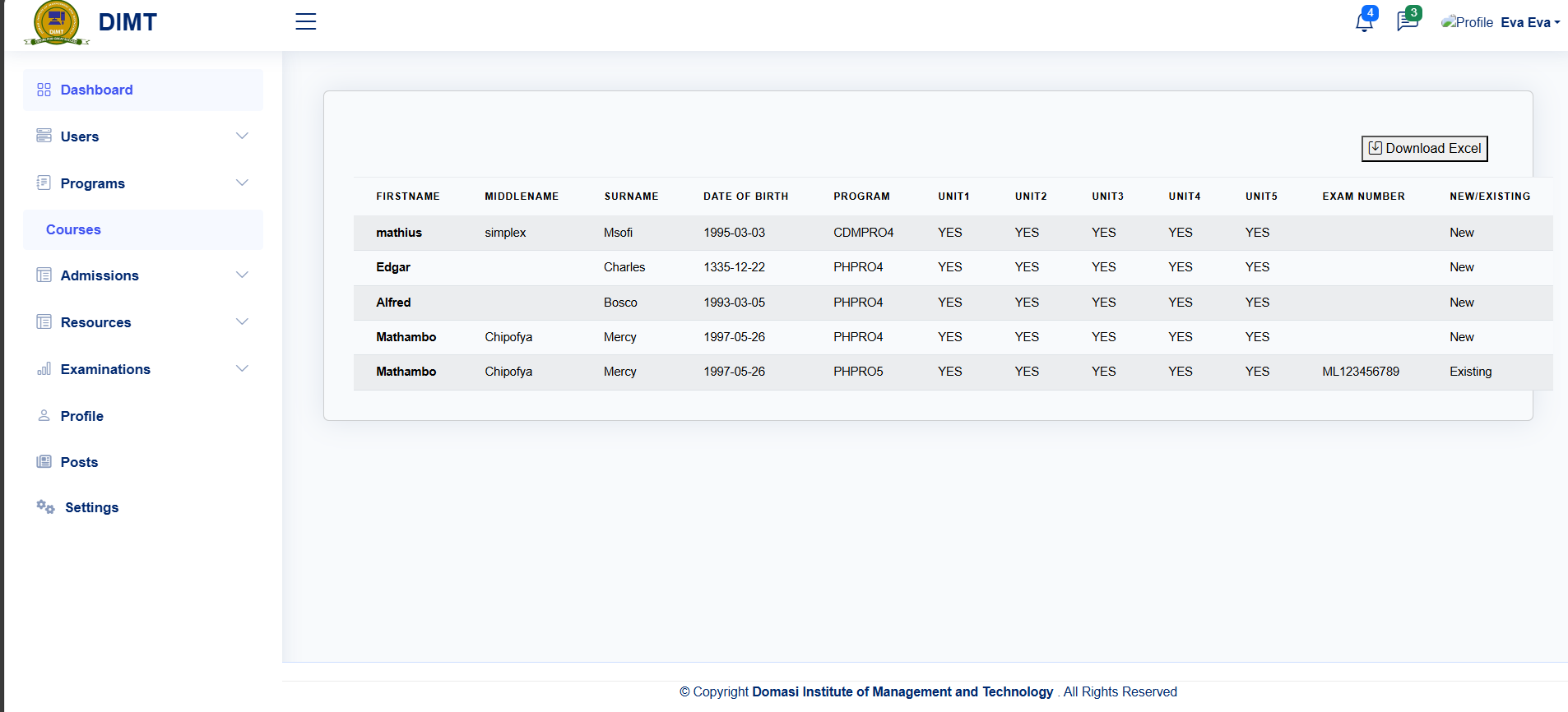
Task: Click the download icon in Download Excel
Action: [1375, 148]
